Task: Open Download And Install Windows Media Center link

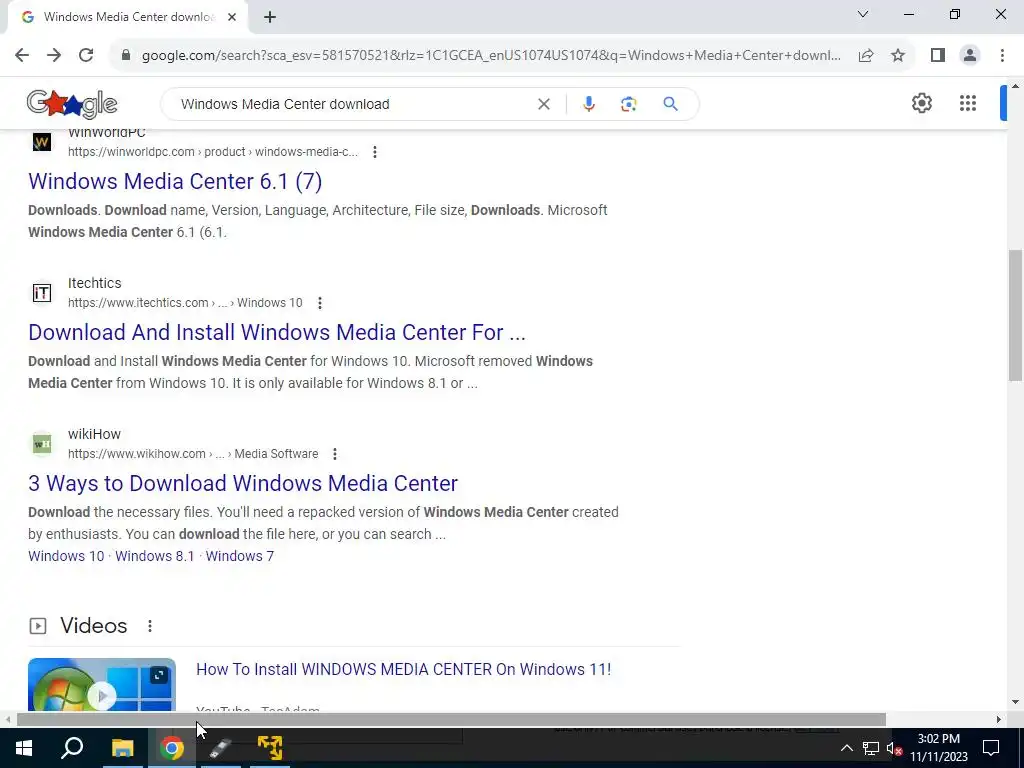Action: (x=277, y=332)
